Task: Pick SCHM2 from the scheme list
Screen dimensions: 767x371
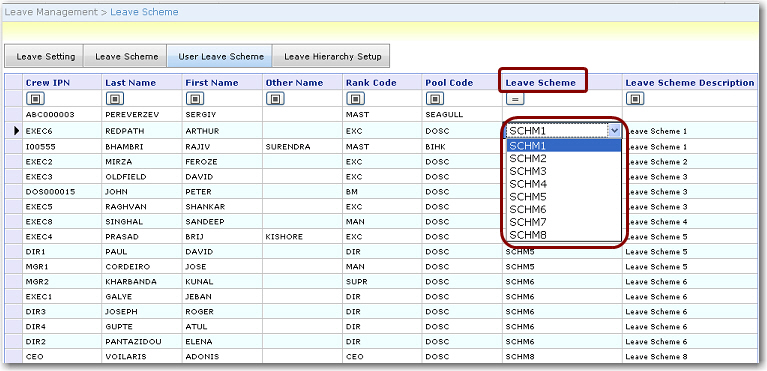Action: (564, 159)
